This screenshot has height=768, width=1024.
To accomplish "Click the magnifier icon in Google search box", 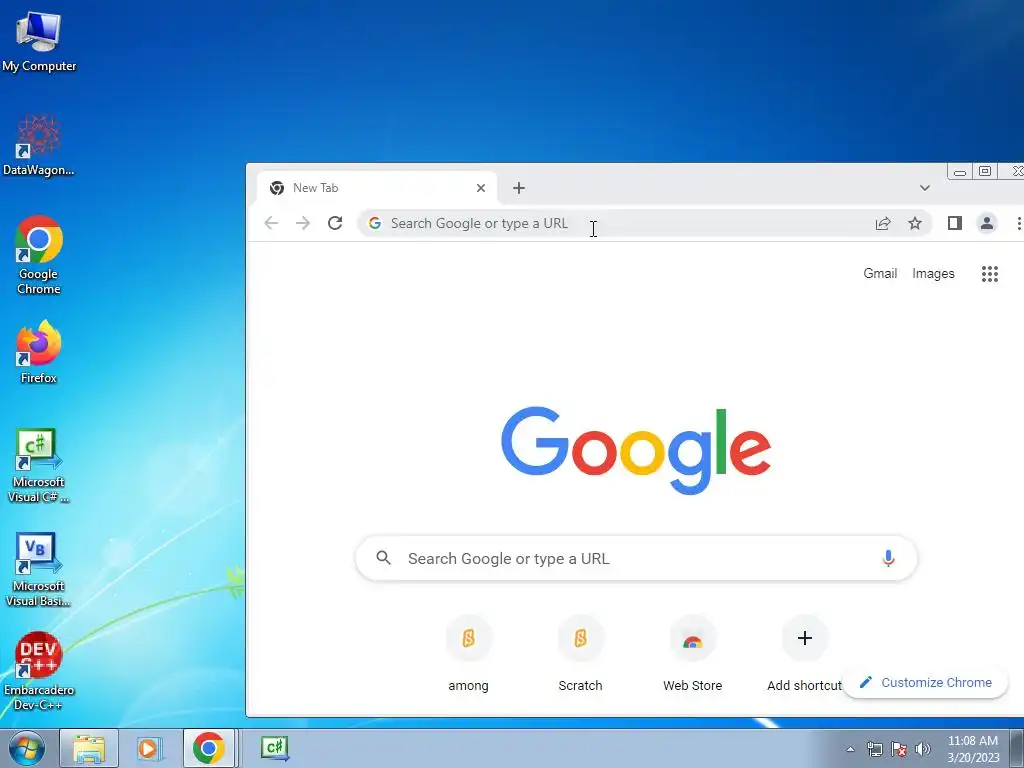I will tap(384, 558).
